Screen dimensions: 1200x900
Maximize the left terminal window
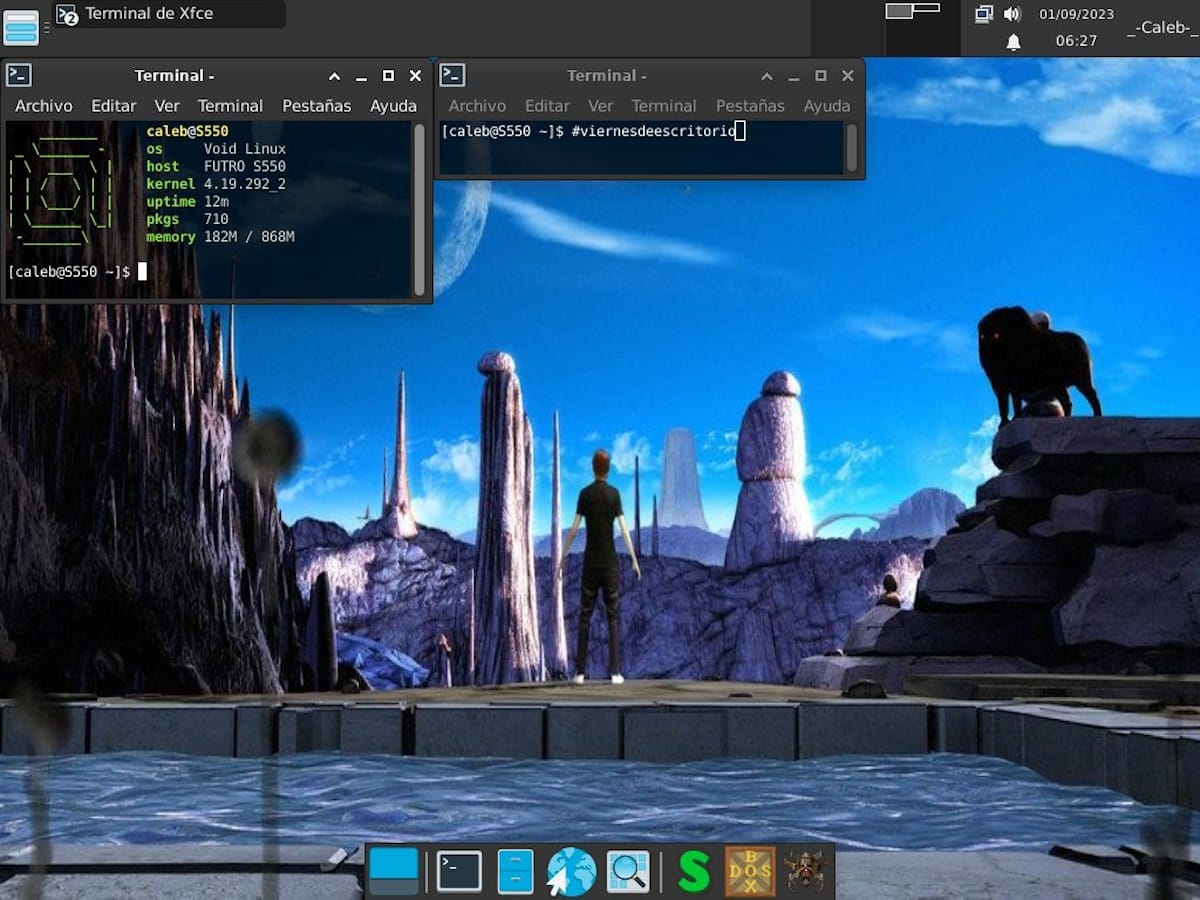point(388,76)
